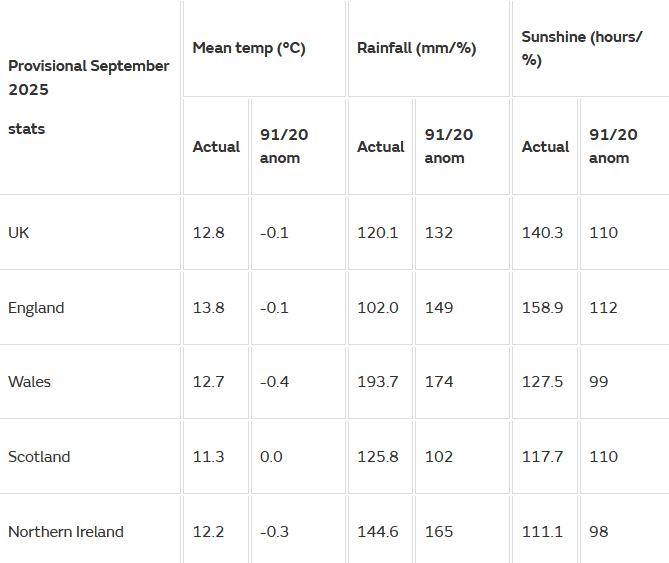Click the Northern Ireland row label

pyautogui.click(x=66, y=532)
